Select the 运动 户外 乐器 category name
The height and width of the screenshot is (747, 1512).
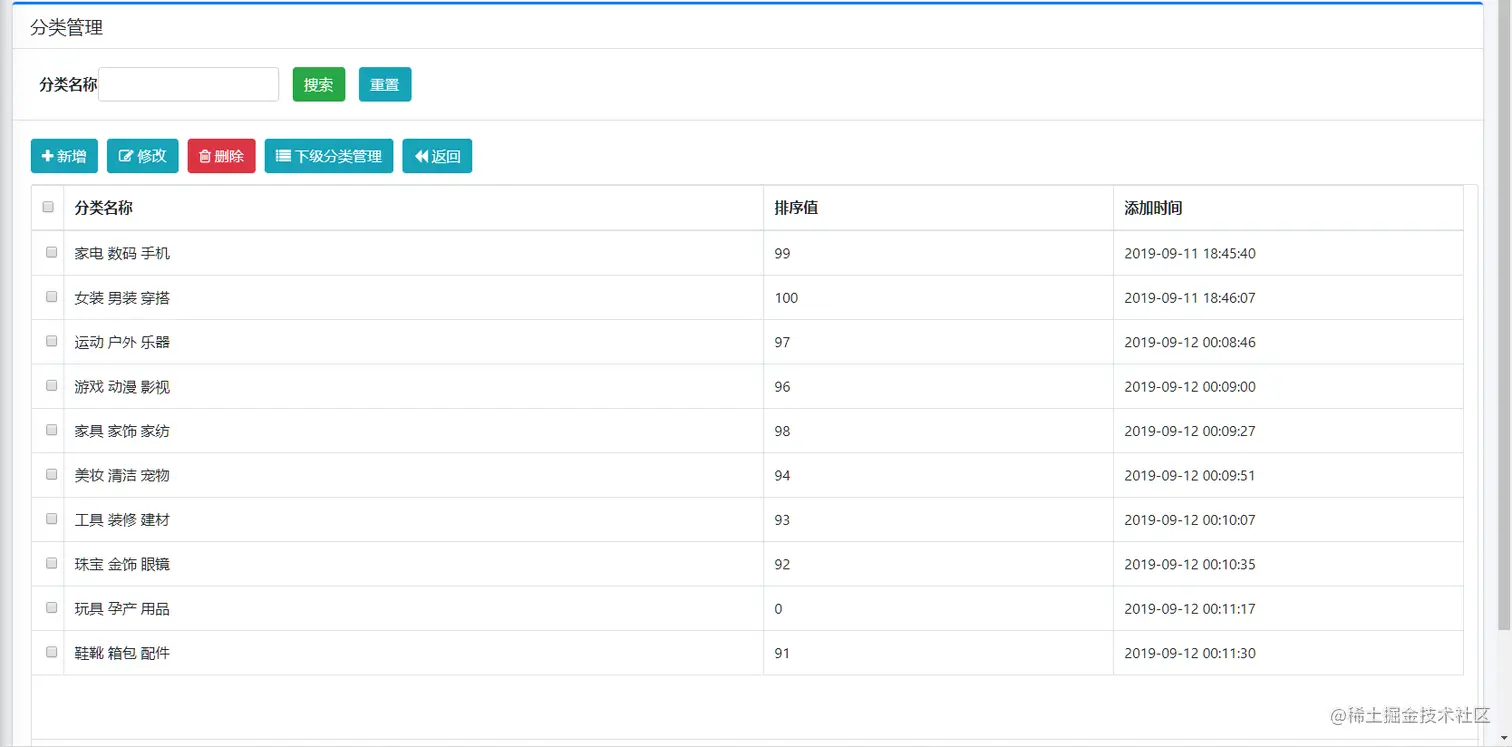(122, 342)
